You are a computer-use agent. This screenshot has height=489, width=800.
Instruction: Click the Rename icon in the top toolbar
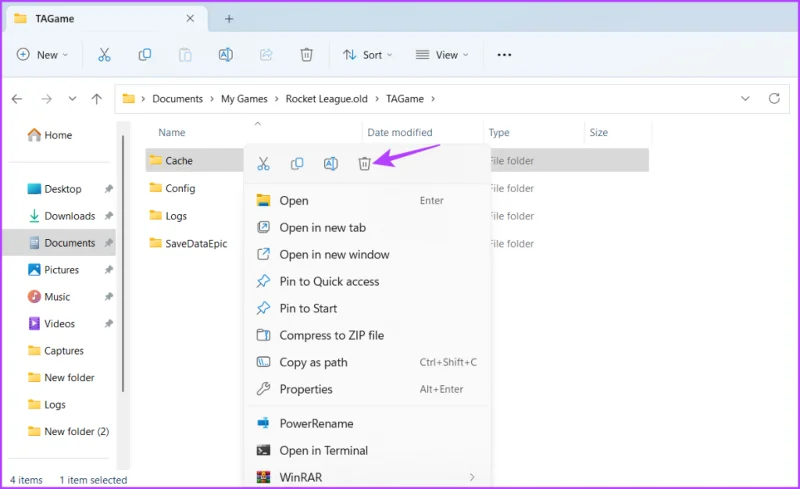click(x=226, y=55)
